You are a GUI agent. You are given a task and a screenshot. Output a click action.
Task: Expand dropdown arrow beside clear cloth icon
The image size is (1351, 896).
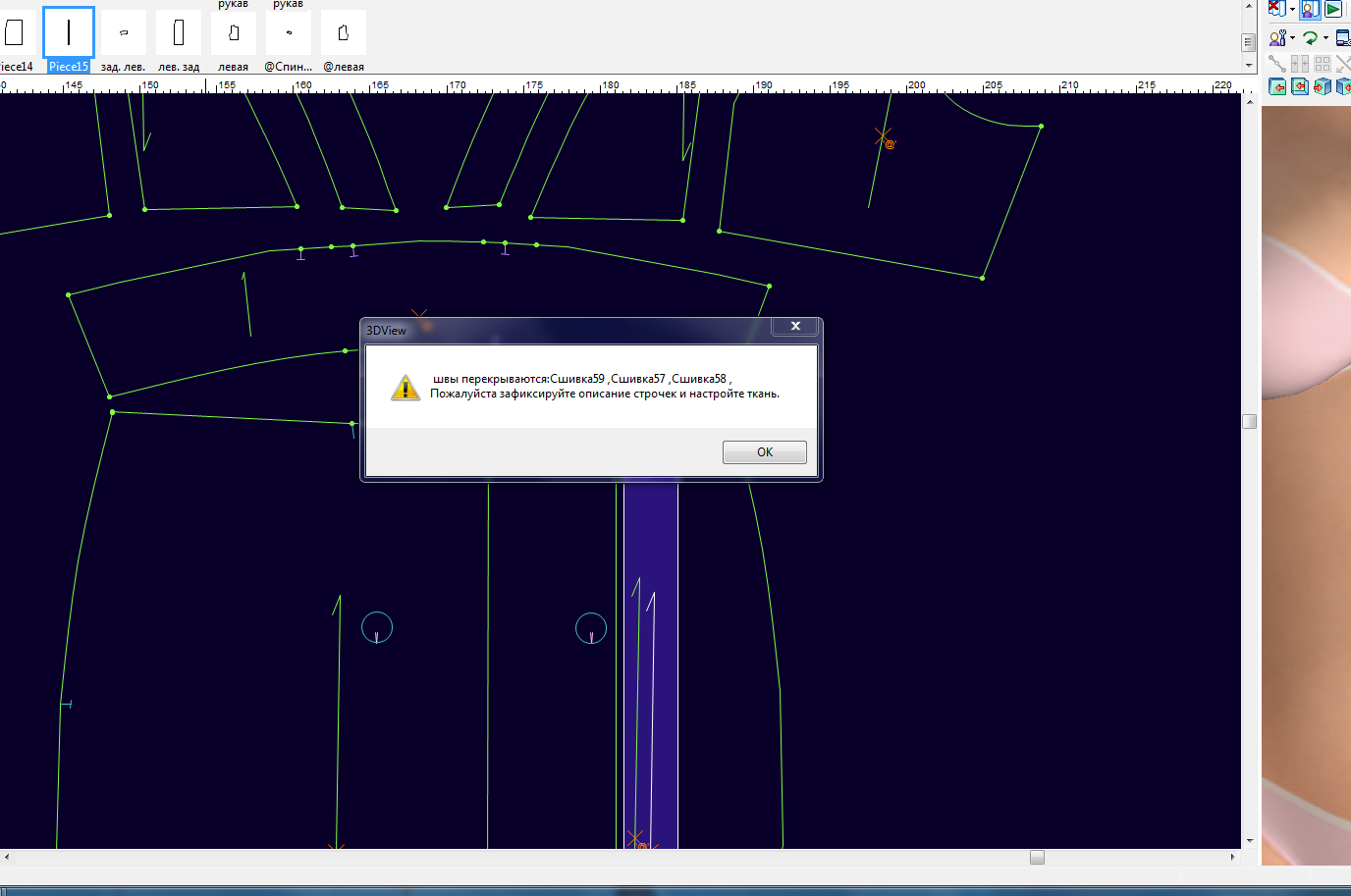(x=1292, y=10)
